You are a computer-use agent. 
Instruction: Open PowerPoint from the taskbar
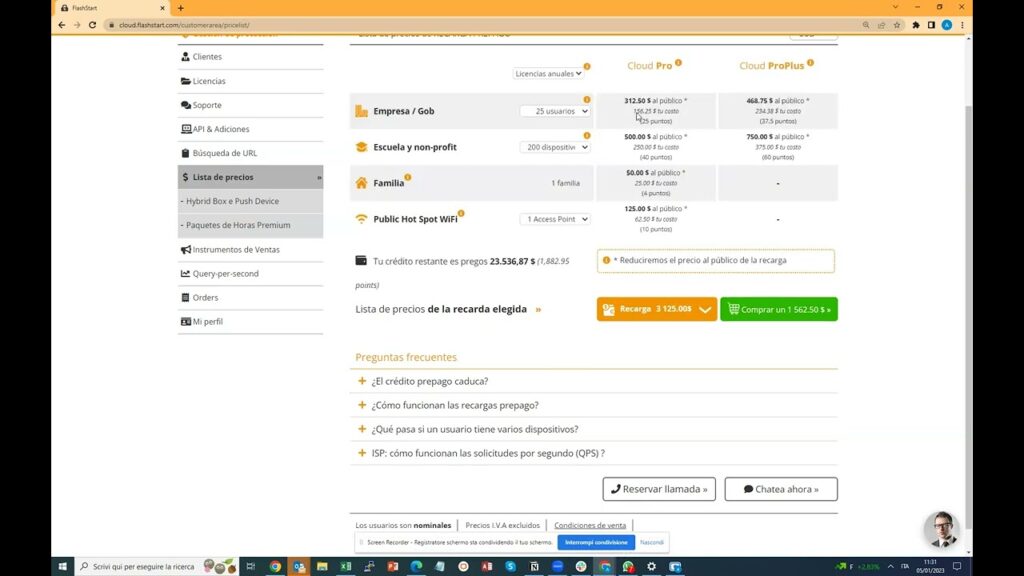[x=392, y=566]
